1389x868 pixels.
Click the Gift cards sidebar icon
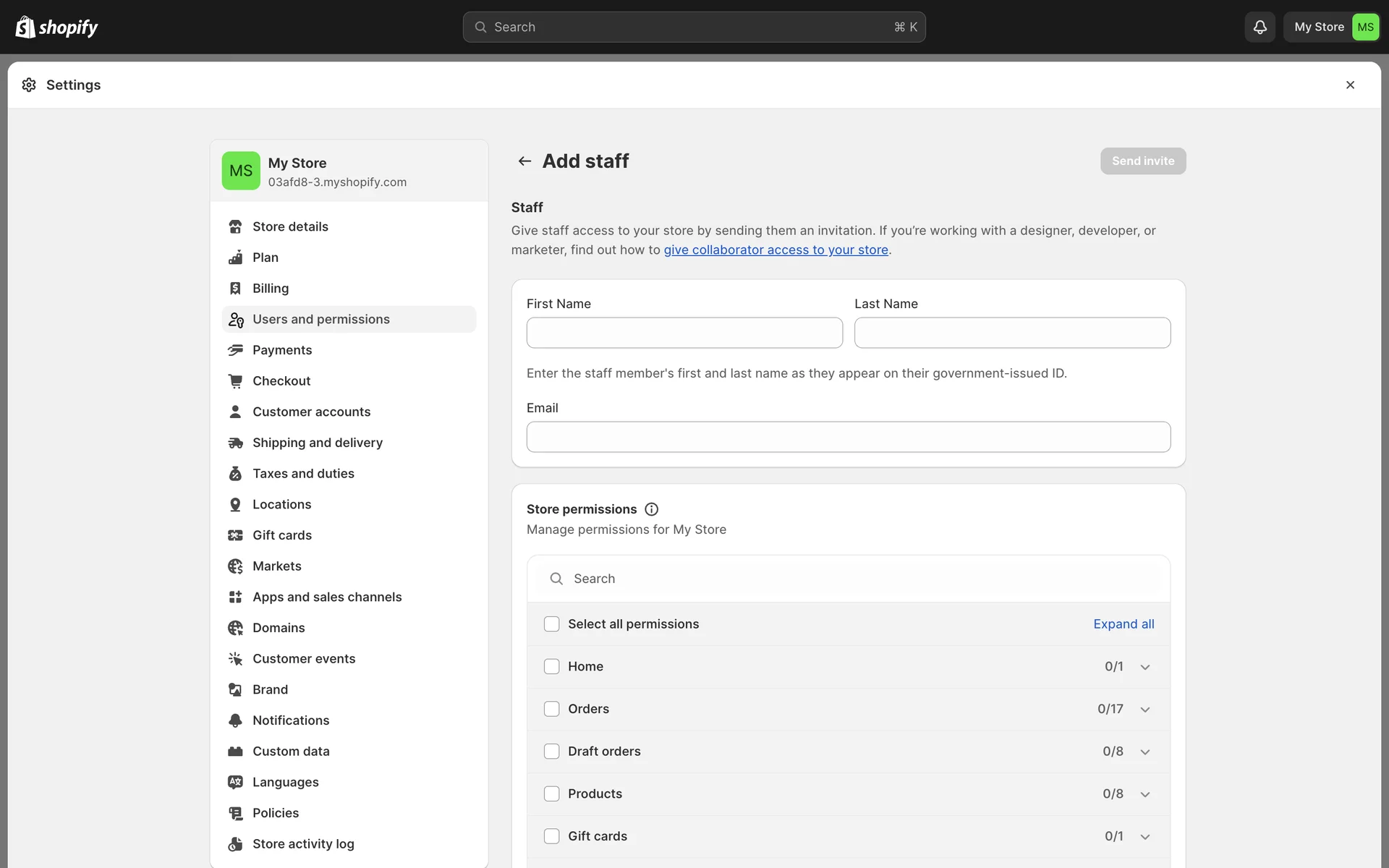(x=235, y=535)
